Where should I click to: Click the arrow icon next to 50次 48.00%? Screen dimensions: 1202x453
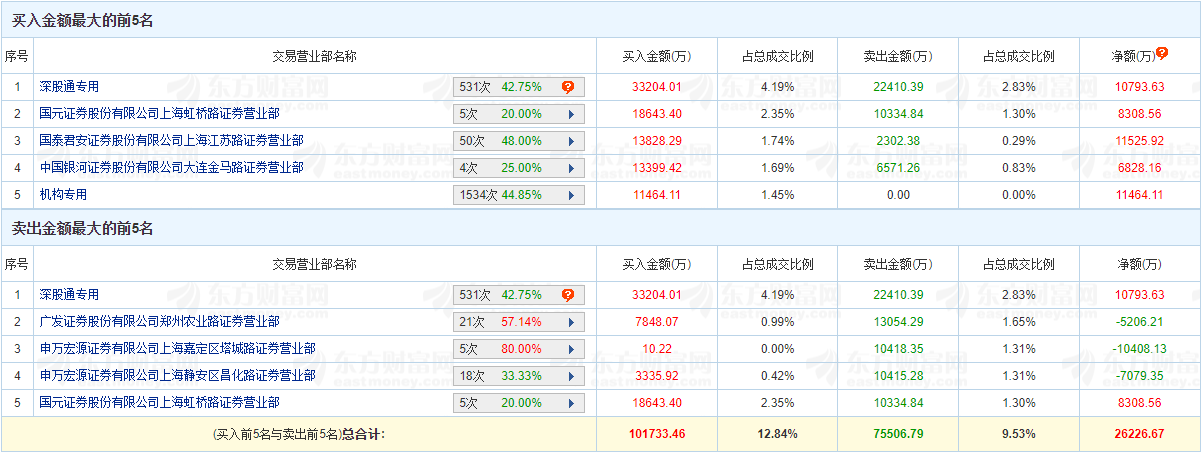coord(571,141)
